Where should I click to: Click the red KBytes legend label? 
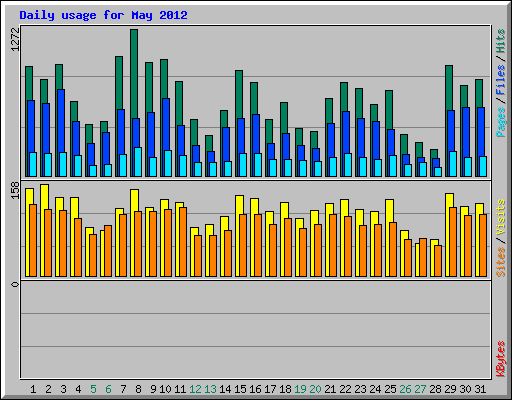point(500,359)
